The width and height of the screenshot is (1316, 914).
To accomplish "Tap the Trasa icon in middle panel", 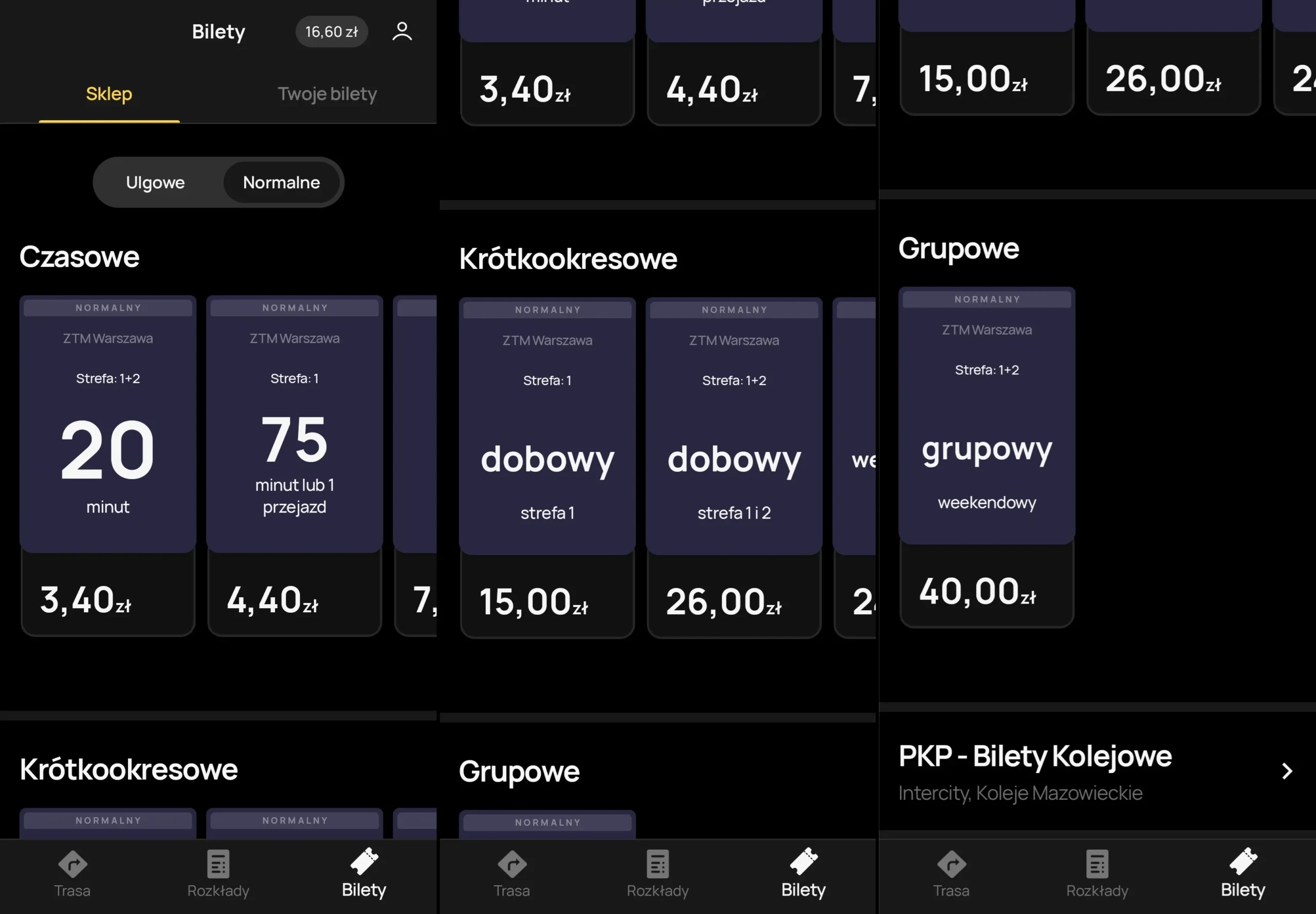I will point(512,864).
